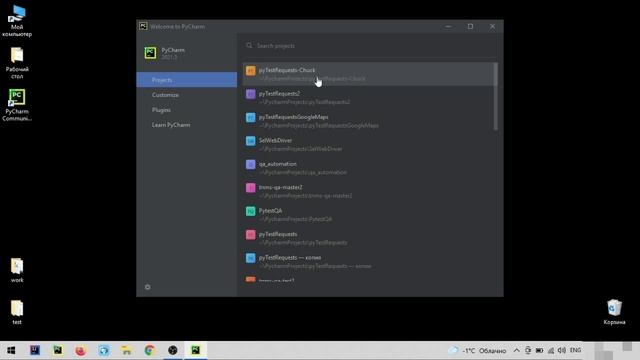The image size is (640, 360).
Task: Switch to the Projects tab
Action: pyautogui.click(x=187, y=80)
